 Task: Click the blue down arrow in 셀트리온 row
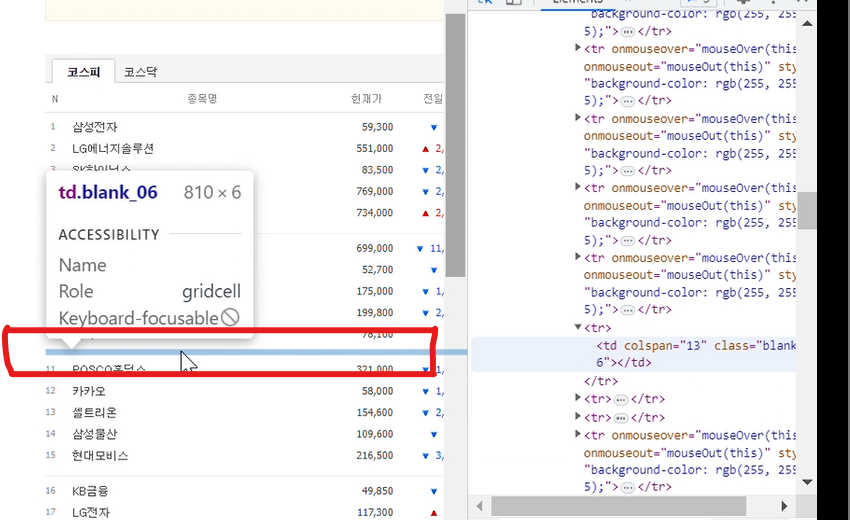426,413
